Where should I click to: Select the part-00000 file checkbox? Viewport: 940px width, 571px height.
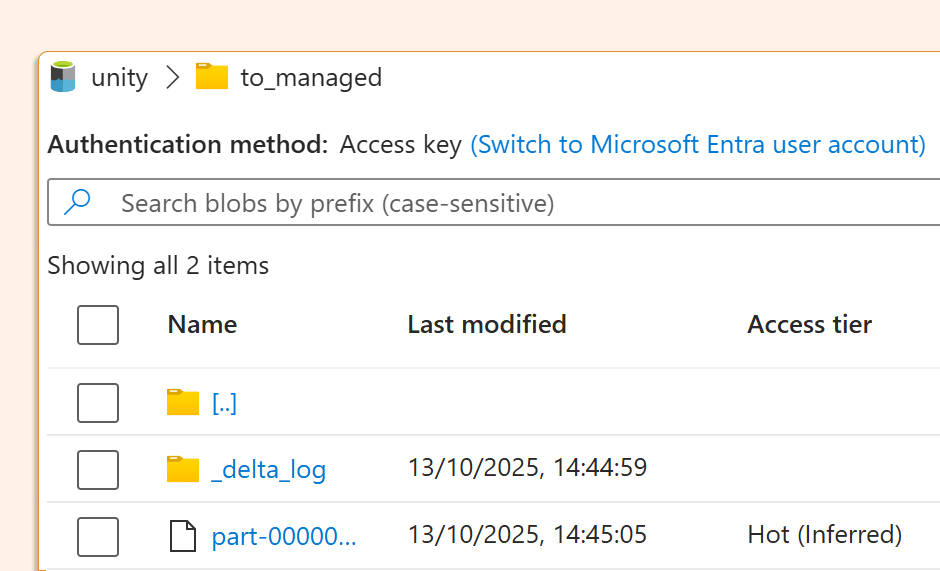(98, 536)
